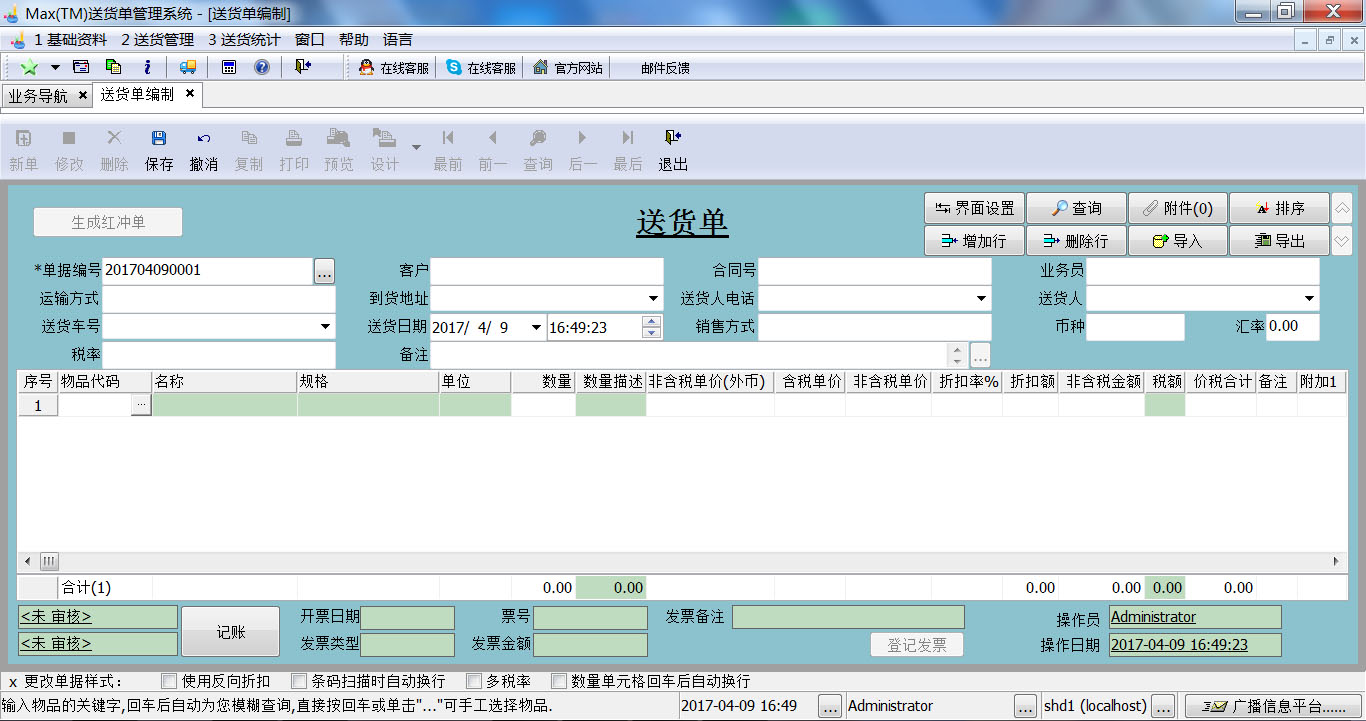Open the 1 基础资料 menu
1366x721 pixels.
[x=71, y=40]
